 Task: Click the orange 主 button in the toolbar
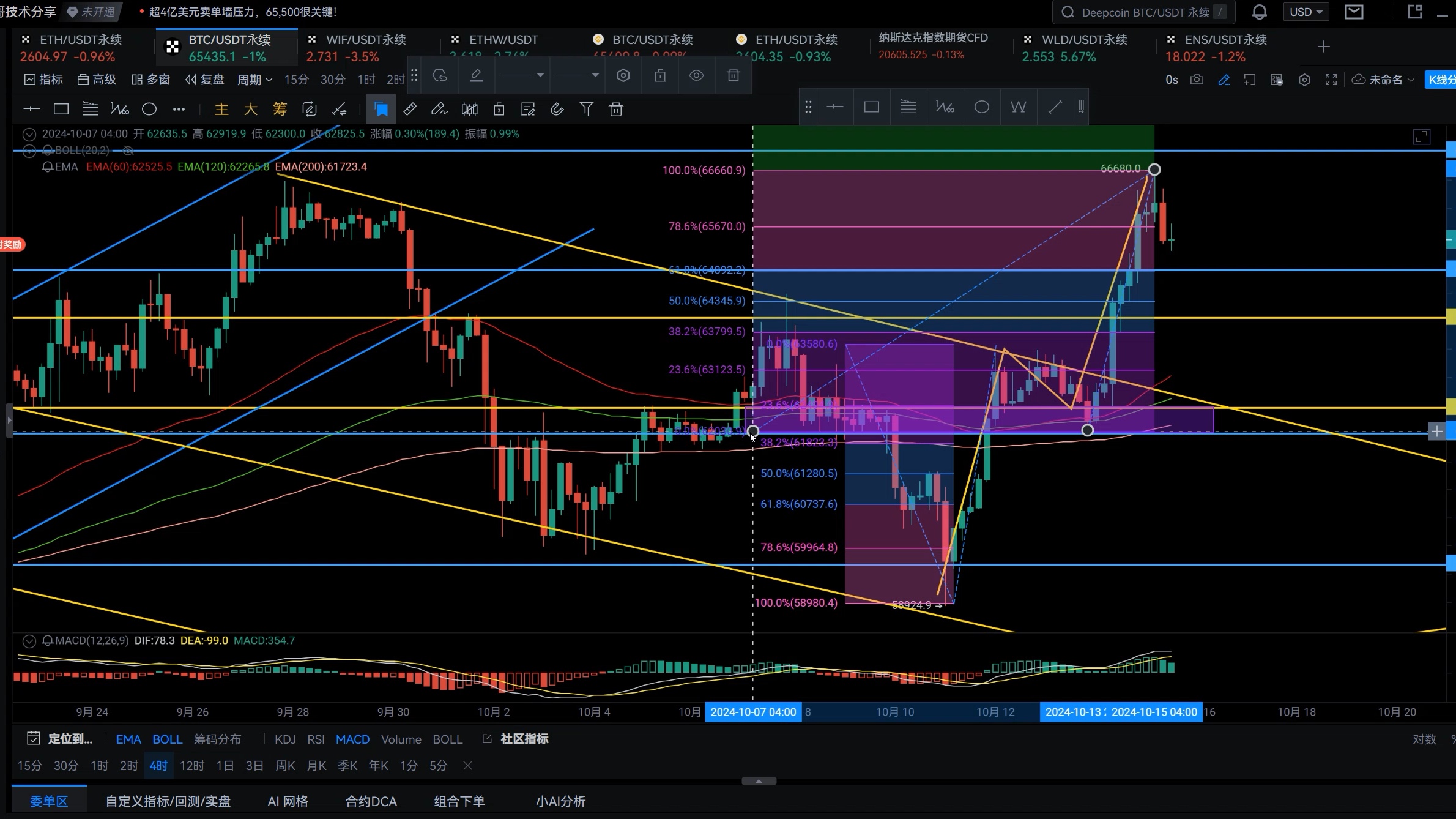click(x=221, y=110)
